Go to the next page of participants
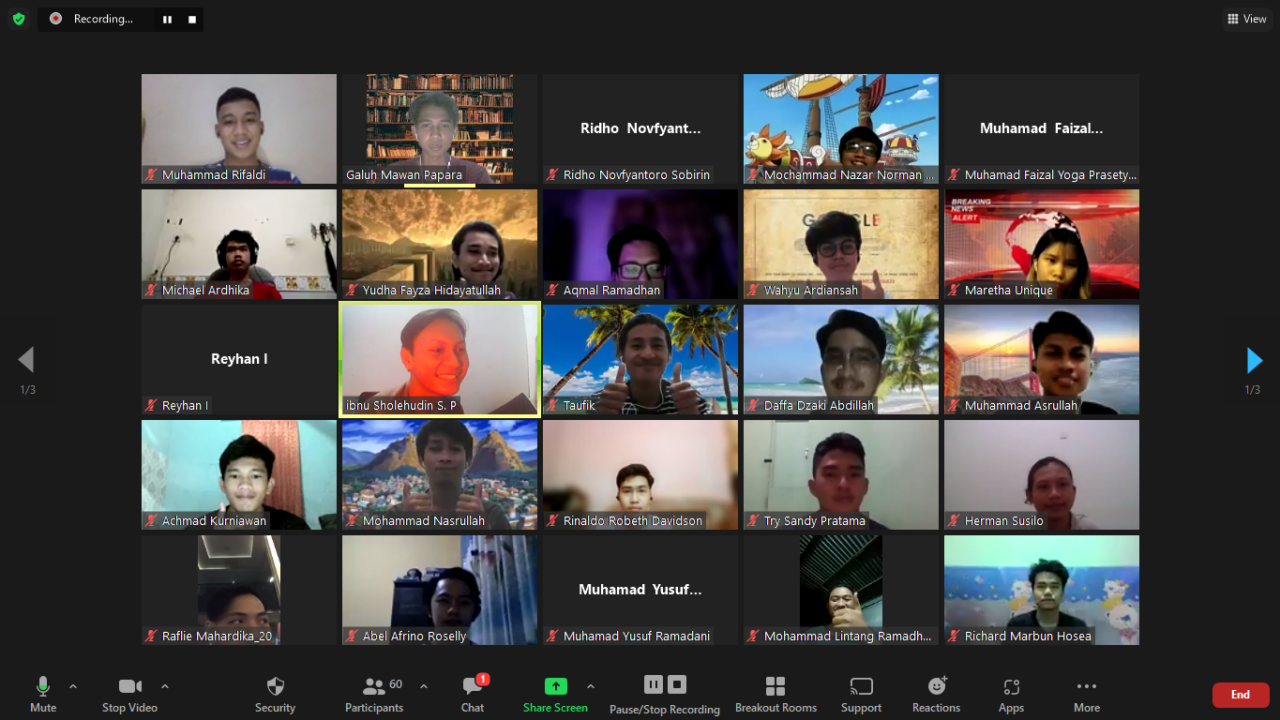This screenshot has width=1280, height=720. pyautogui.click(x=1254, y=360)
